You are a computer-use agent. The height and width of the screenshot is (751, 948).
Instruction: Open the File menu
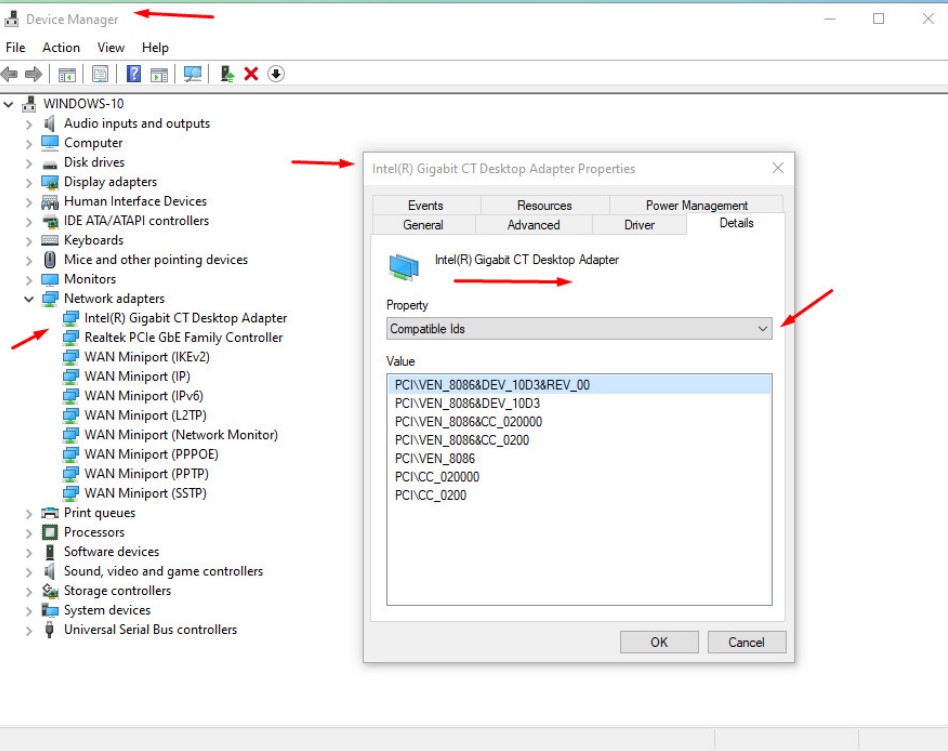point(15,48)
